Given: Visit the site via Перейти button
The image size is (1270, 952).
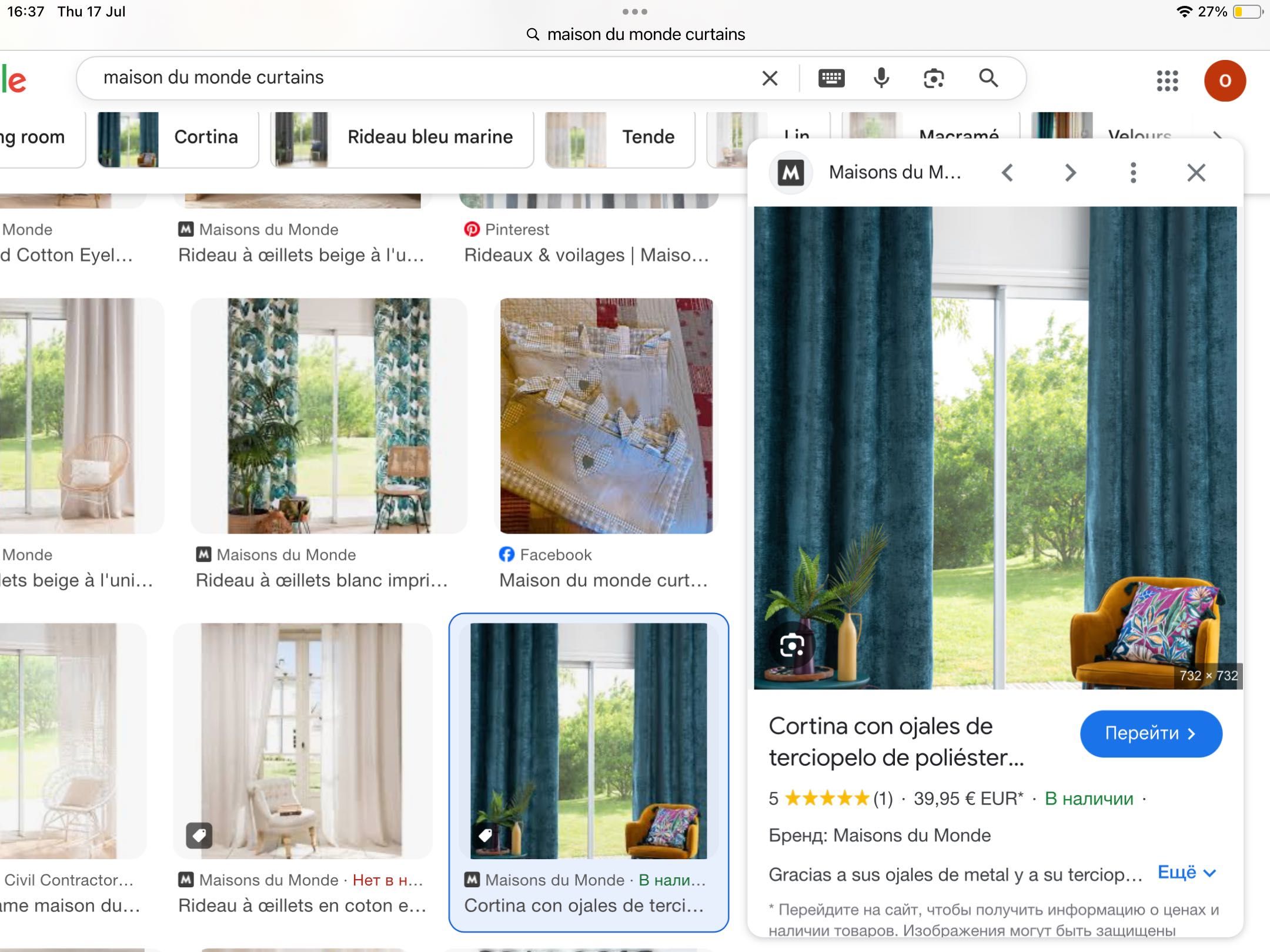Looking at the screenshot, I should (1151, 733).
